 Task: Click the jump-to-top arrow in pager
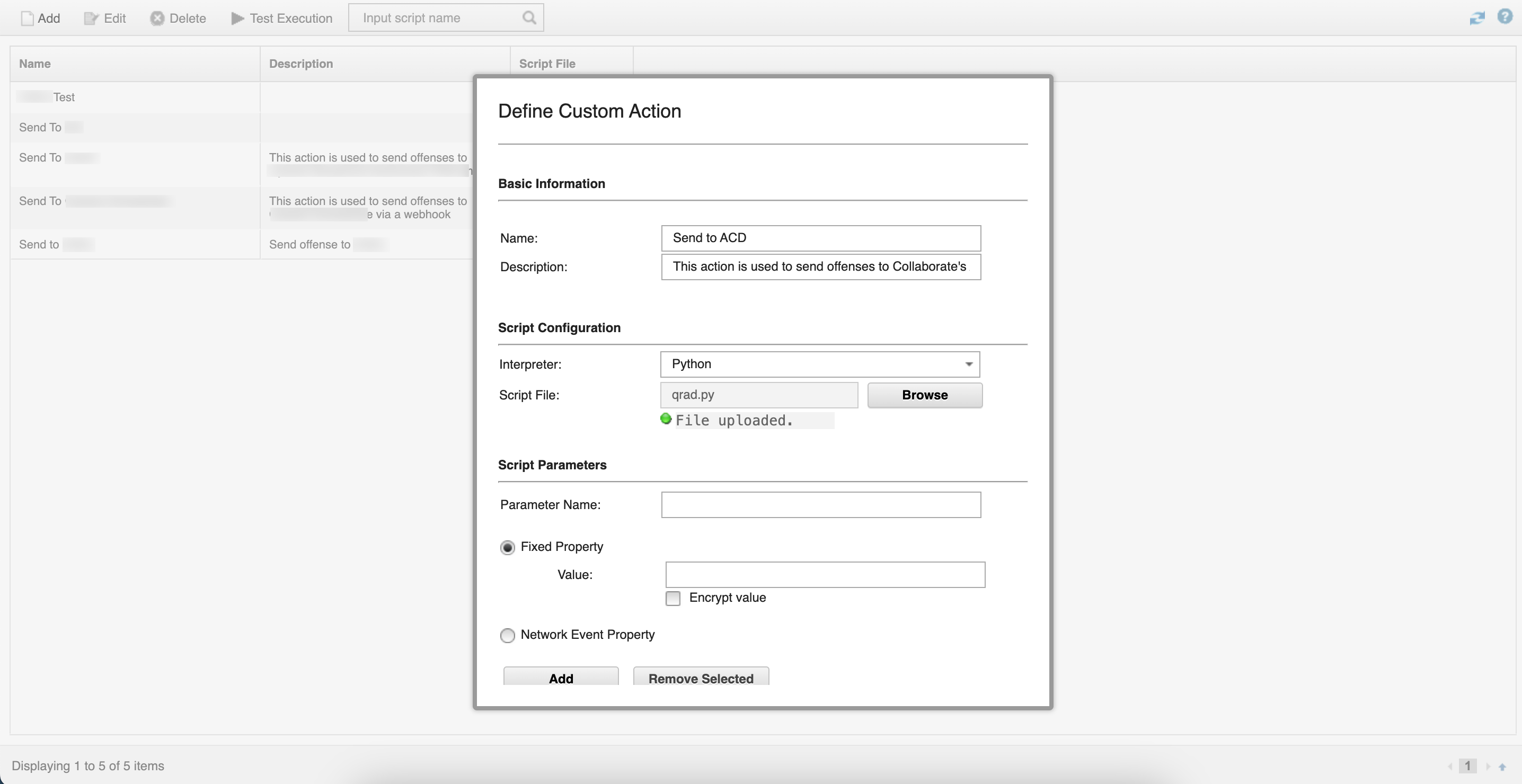click(x=1502, y=767)
